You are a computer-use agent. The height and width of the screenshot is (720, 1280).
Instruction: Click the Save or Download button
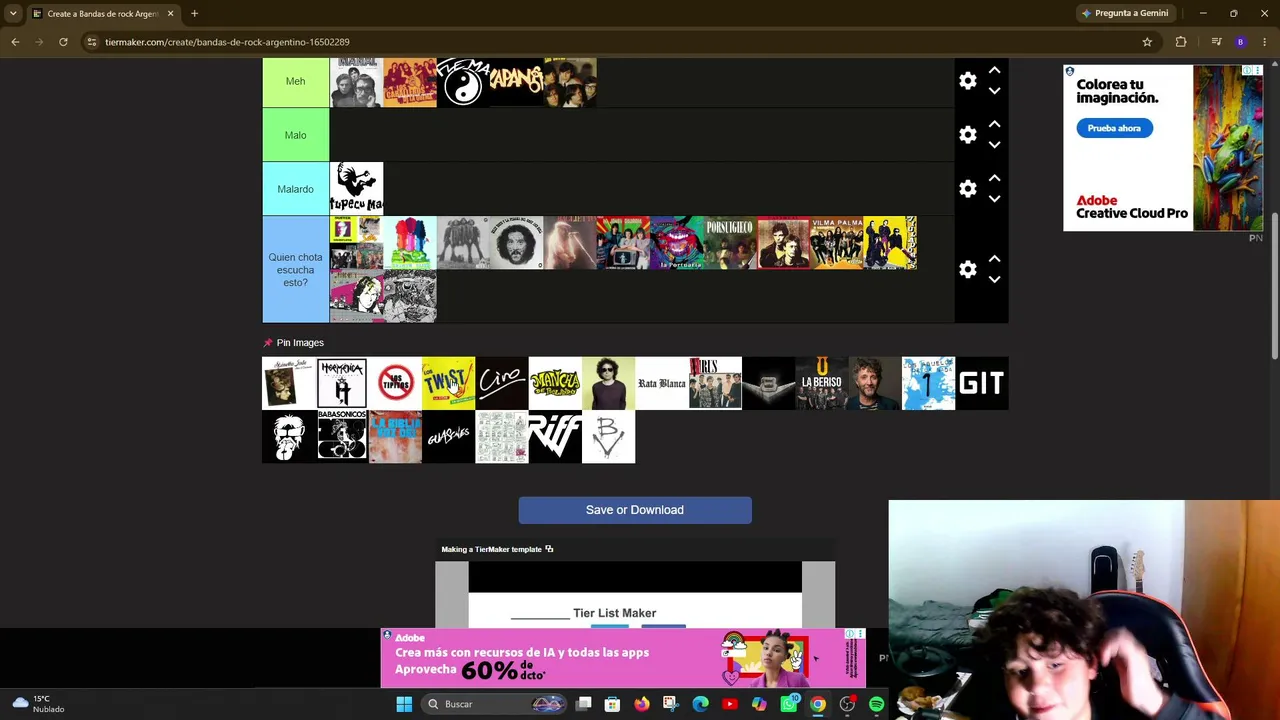[635, 510]
